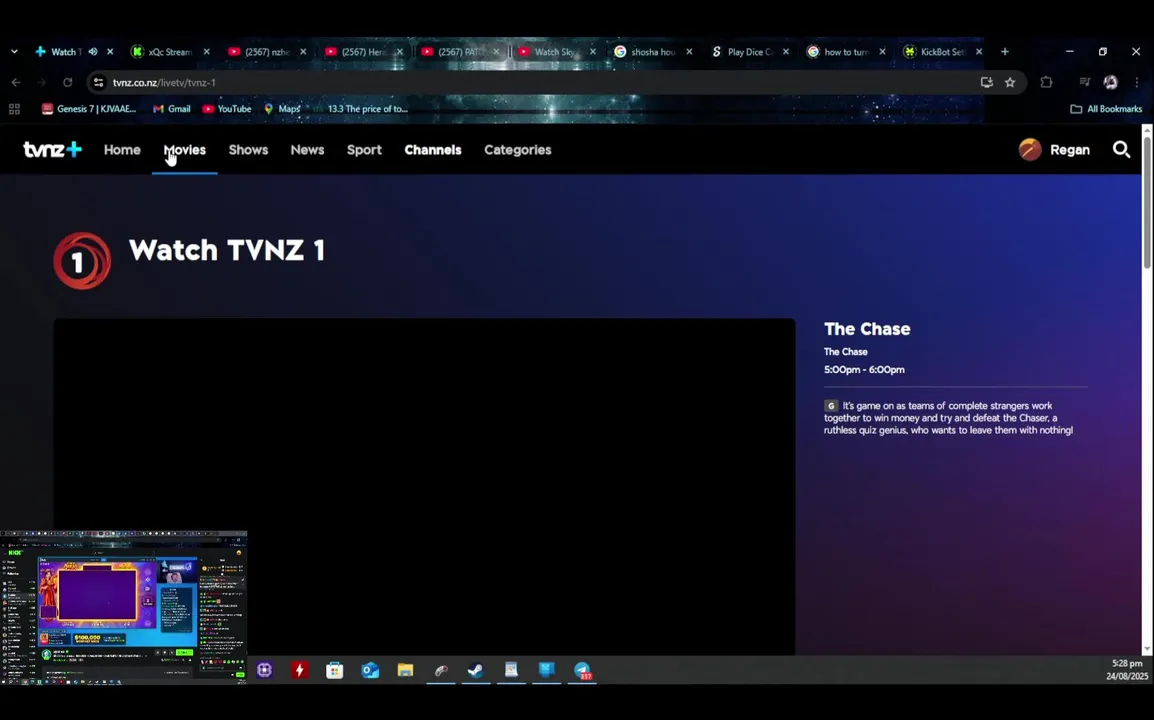Open the Sport section
The width and height of the screenshot is (1154, 720).
364,150
